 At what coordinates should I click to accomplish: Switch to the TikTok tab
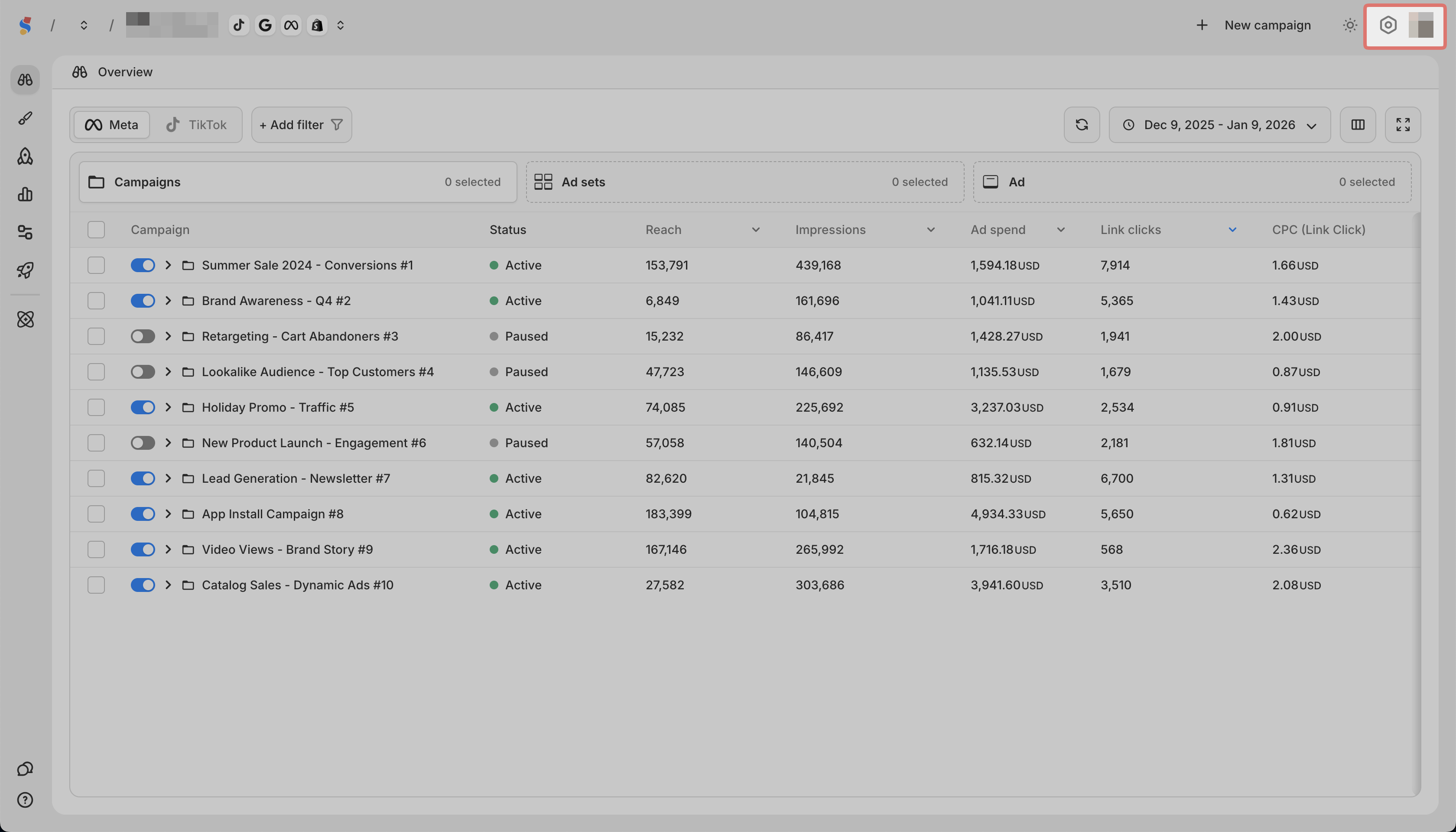(x=196, y=124)
